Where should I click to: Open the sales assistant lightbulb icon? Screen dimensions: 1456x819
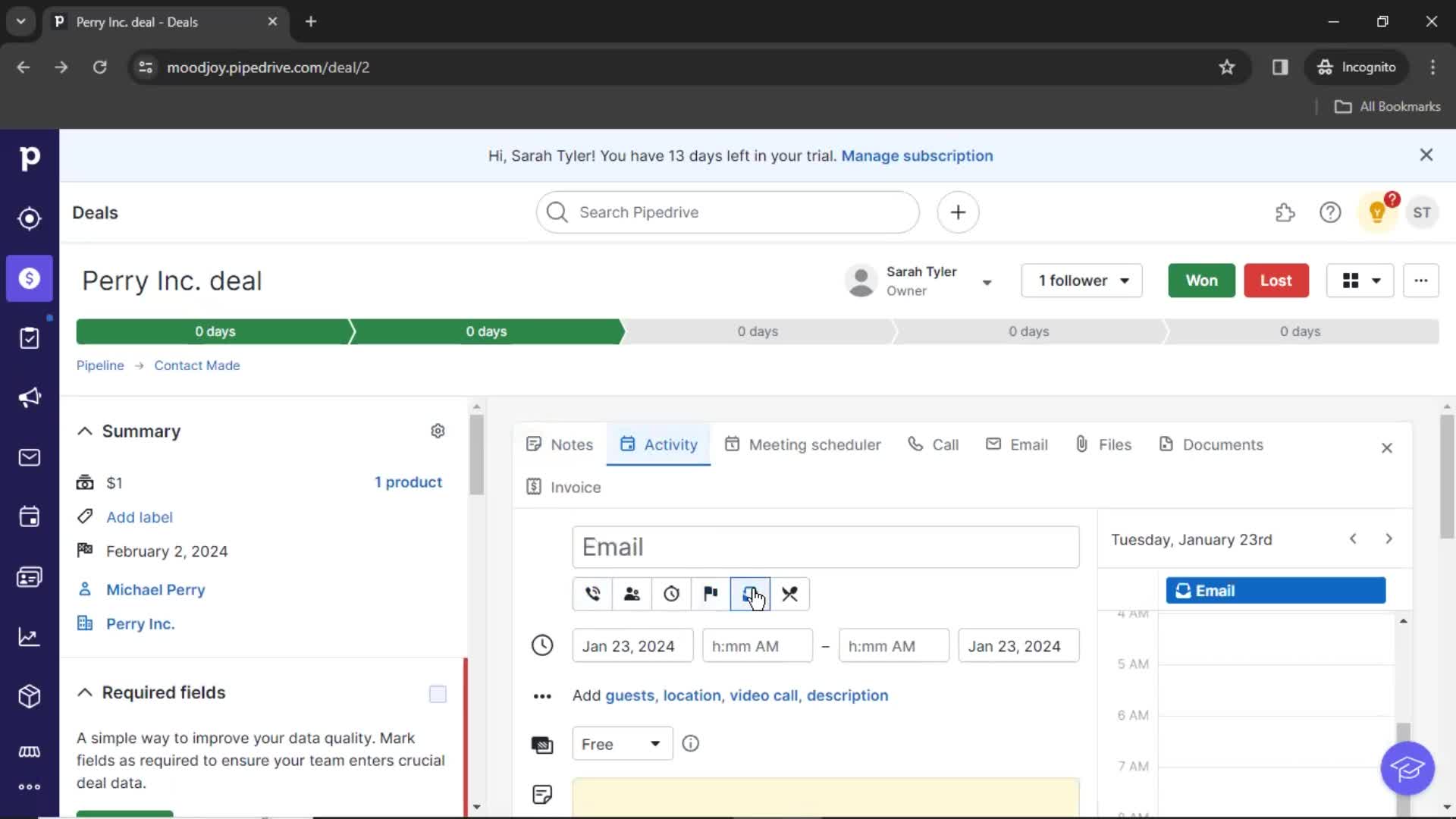click(1377, 213)
